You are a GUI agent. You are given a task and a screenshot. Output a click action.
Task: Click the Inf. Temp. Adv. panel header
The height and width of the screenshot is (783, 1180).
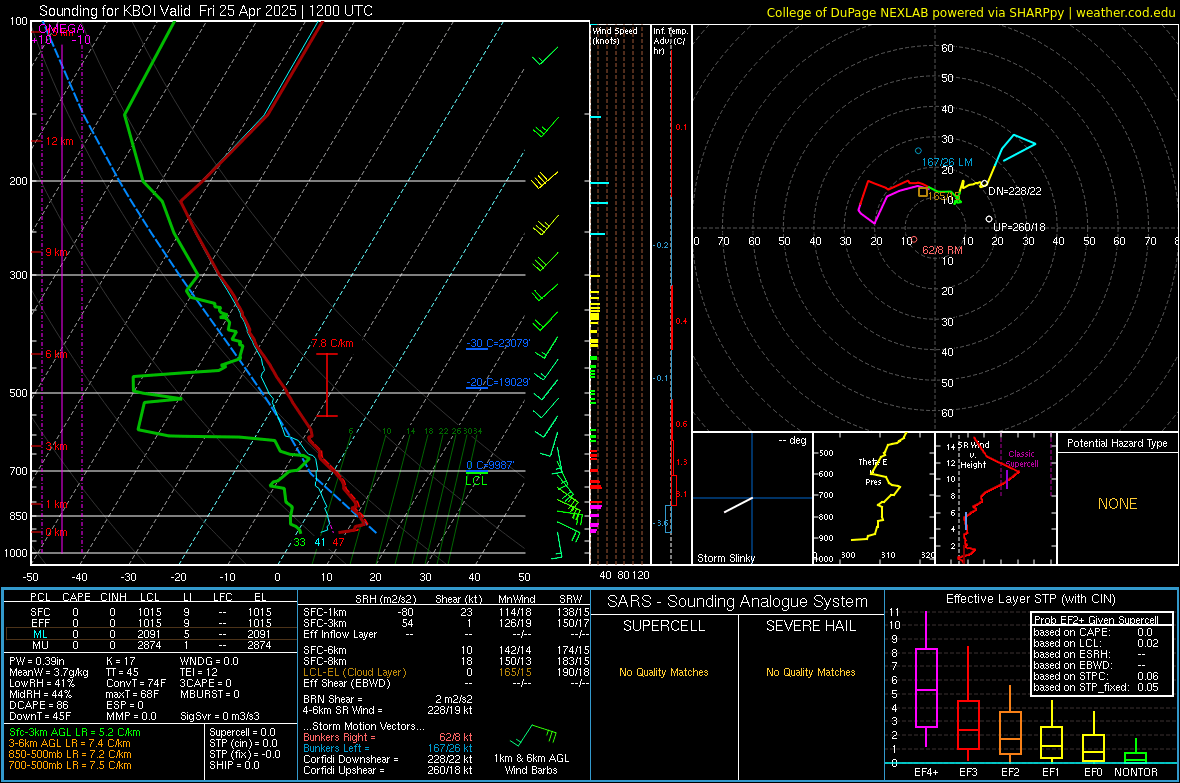point(670,41)
